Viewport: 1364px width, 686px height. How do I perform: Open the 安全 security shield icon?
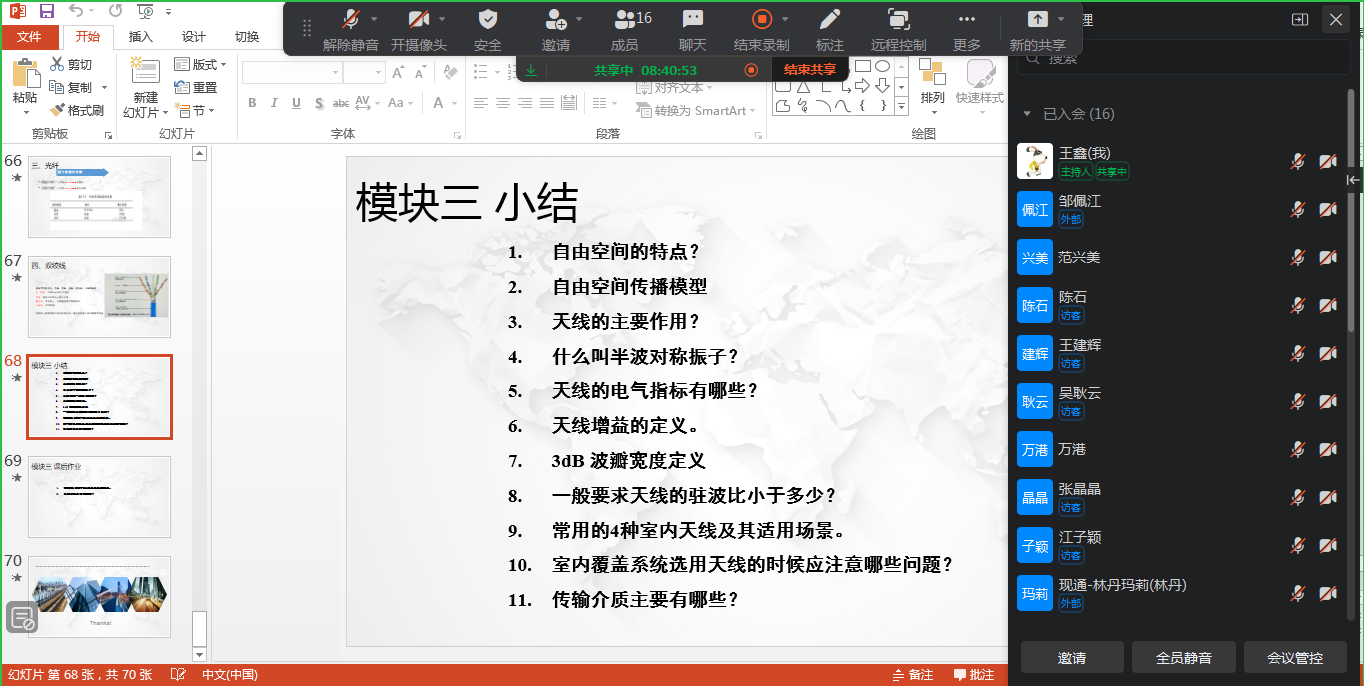tap(488, 19)
